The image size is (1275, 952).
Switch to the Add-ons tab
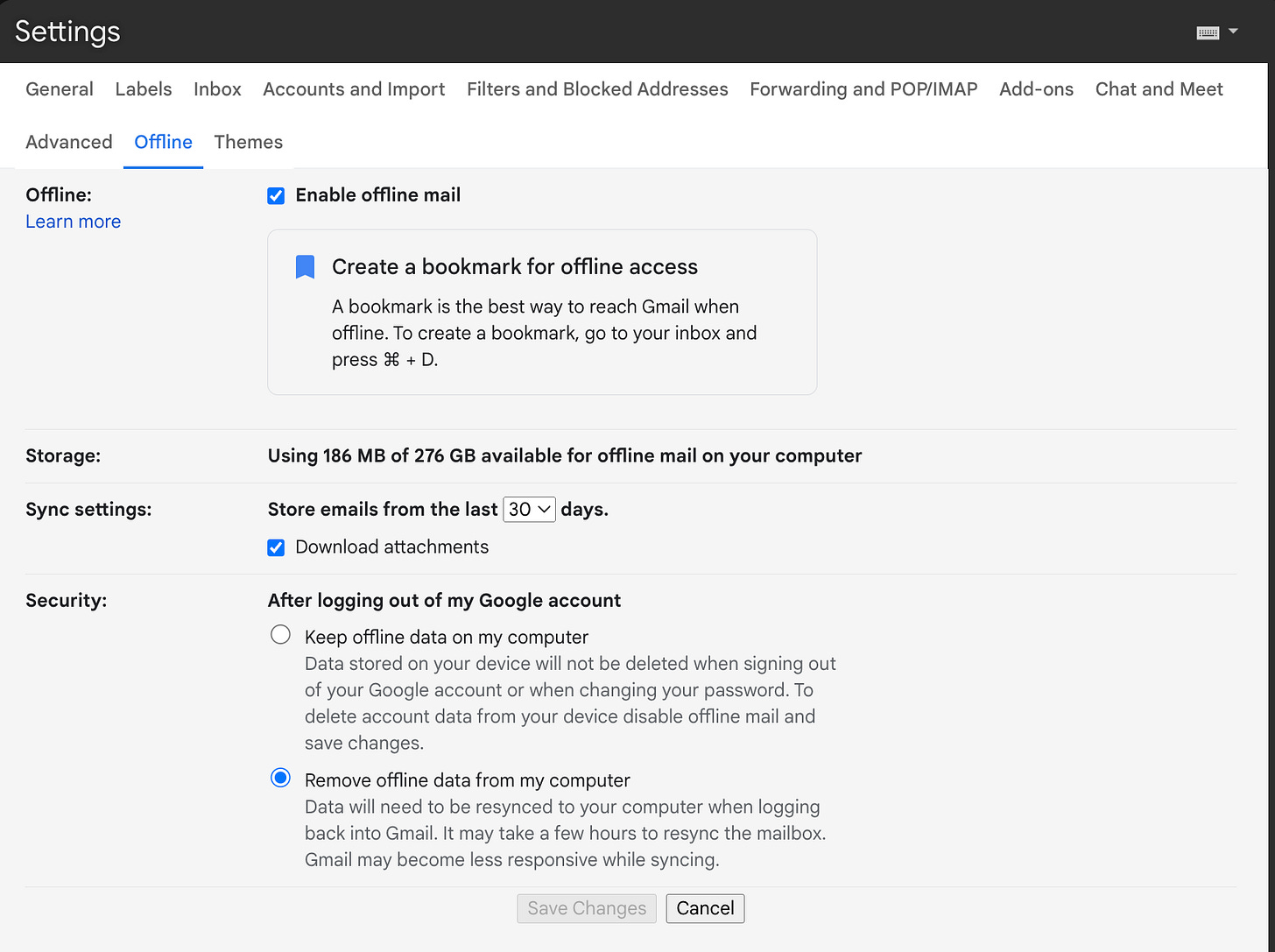(1036, 89)
